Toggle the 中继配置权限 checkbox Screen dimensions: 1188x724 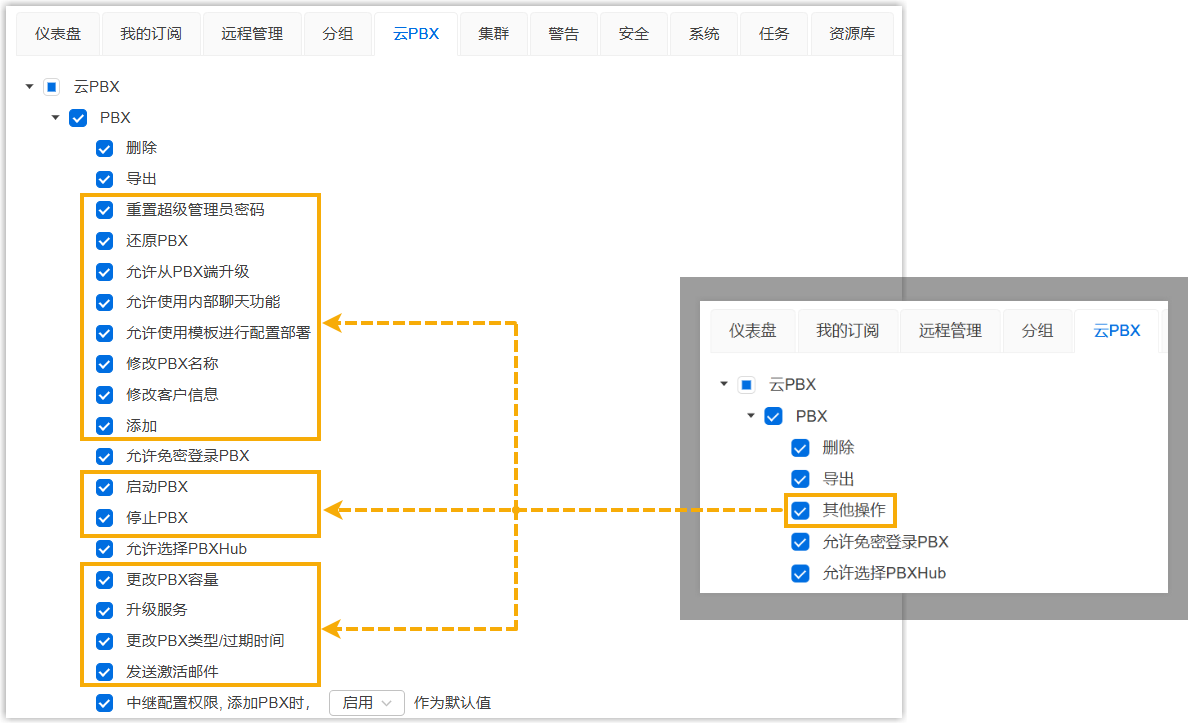tap(104, 703)
